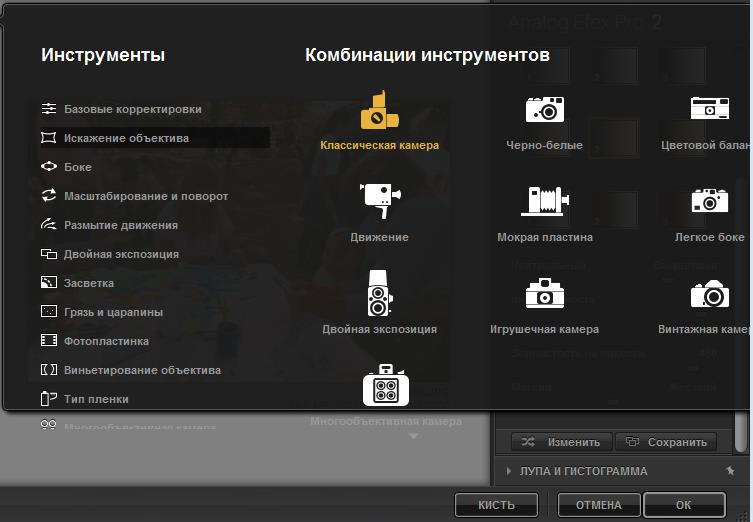Click the Фотопластинка icon

pyautogui.click(x=49, y=340)
